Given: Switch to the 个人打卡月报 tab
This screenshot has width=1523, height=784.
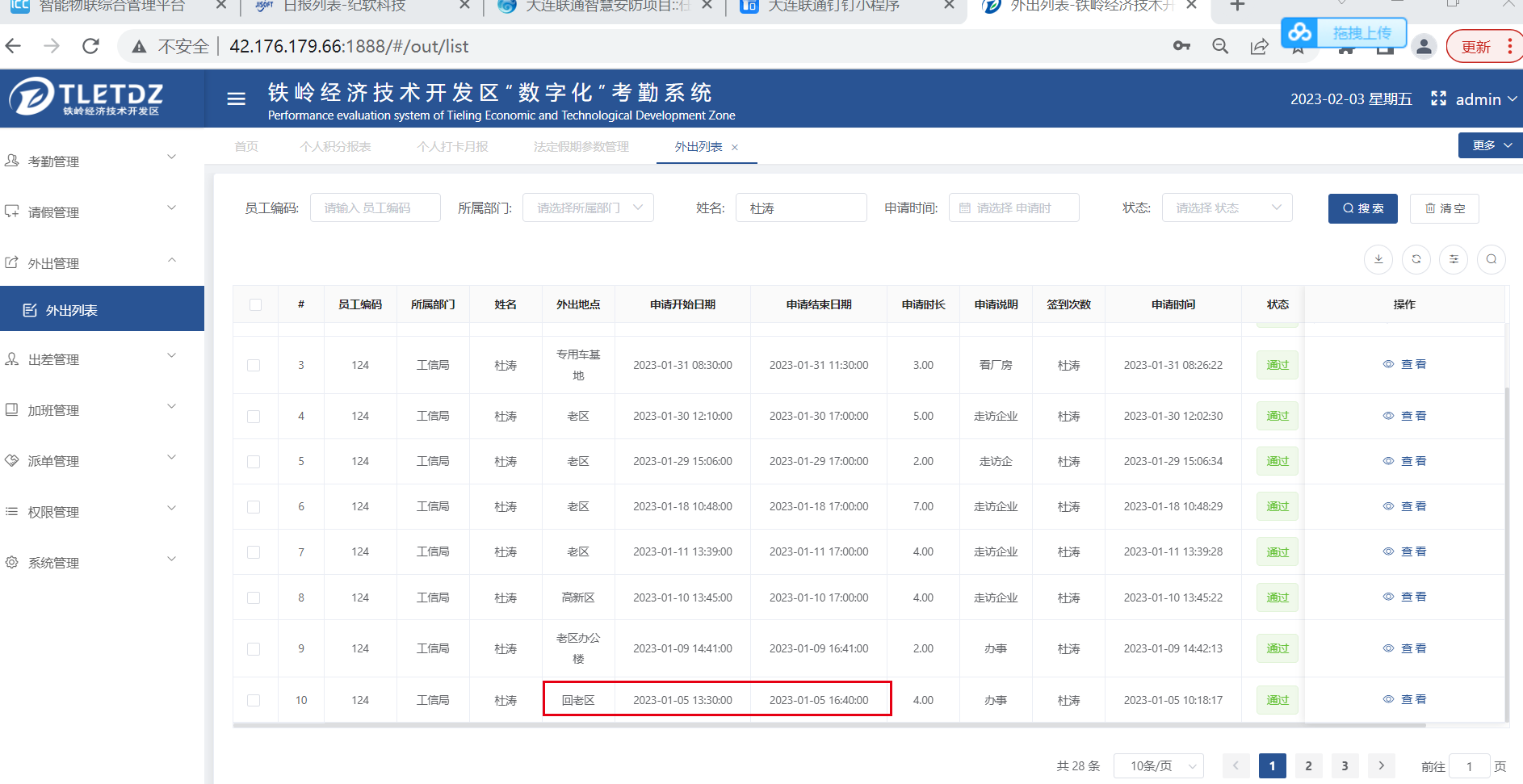Looking at the screenshot, I should pyautogui.click(x=452, y=146).
